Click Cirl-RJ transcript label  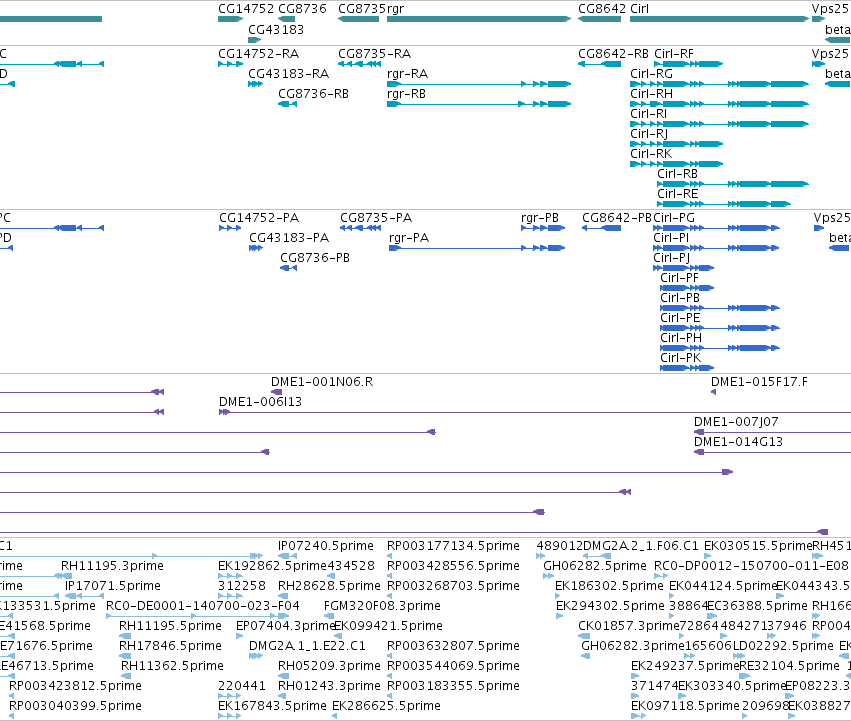pos(649,134)
